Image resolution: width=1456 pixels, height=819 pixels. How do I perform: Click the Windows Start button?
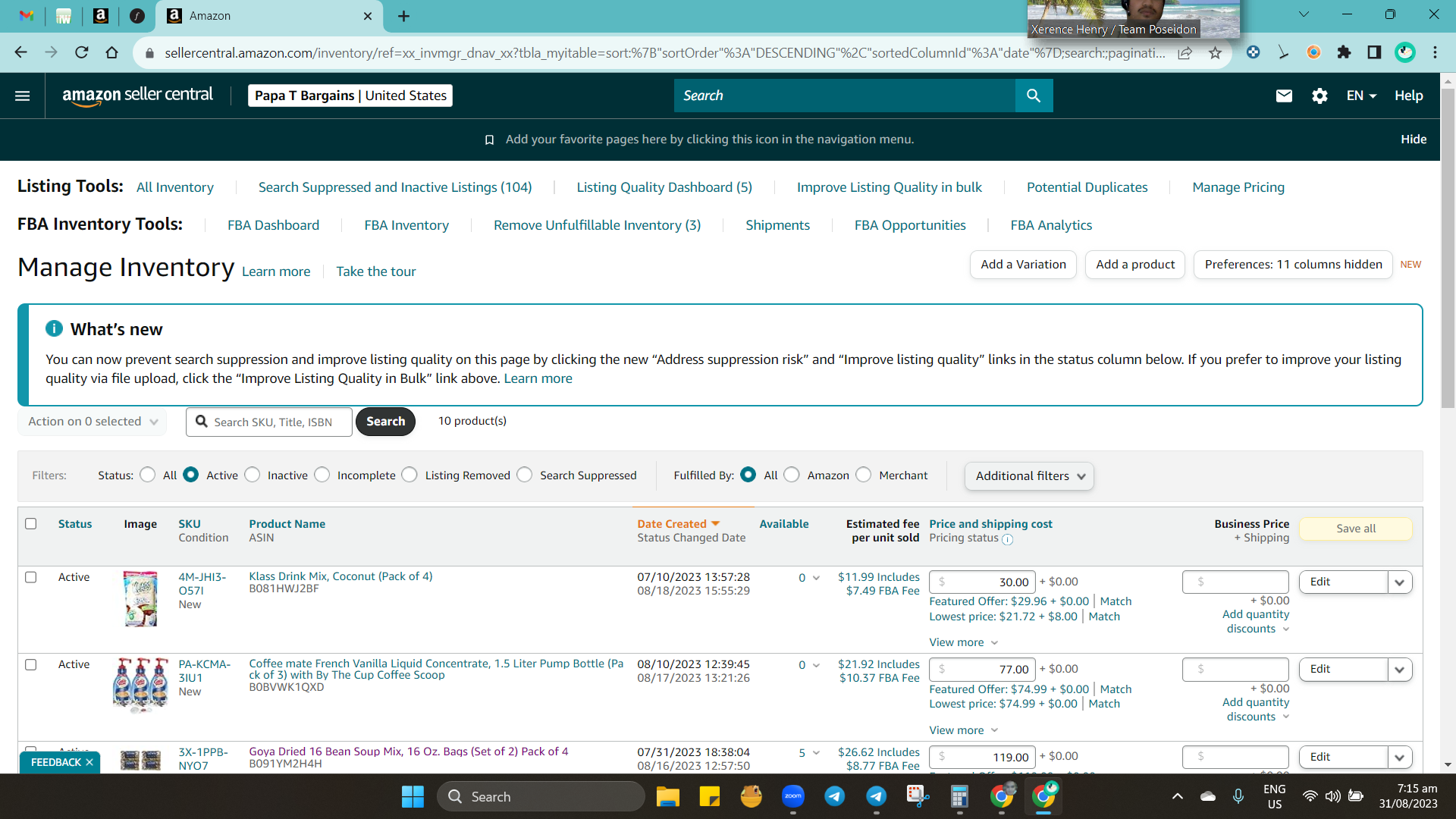coord(413,796)
